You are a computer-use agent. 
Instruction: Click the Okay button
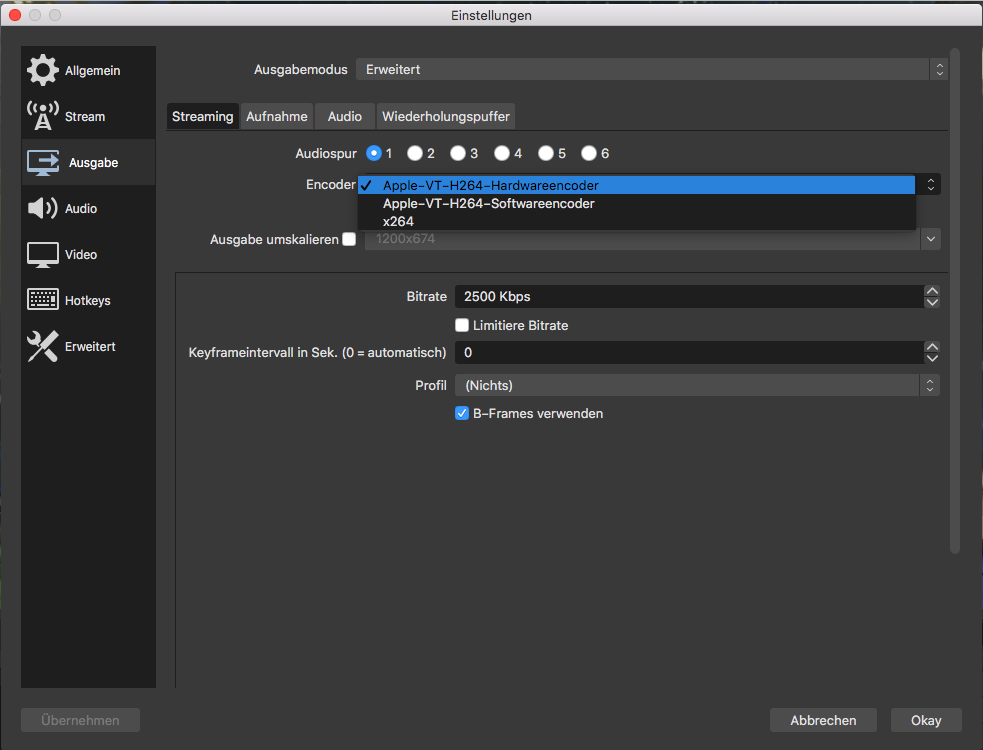925,720
